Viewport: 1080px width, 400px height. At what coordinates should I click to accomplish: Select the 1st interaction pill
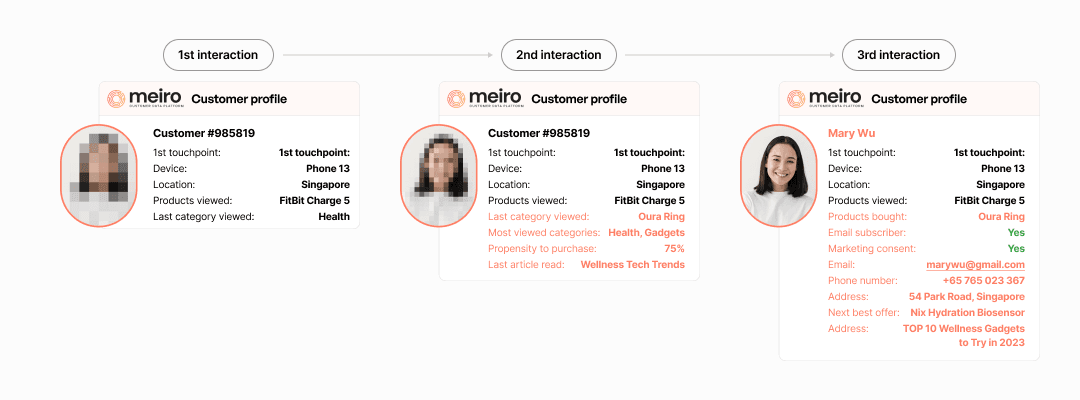pos(218,55)
